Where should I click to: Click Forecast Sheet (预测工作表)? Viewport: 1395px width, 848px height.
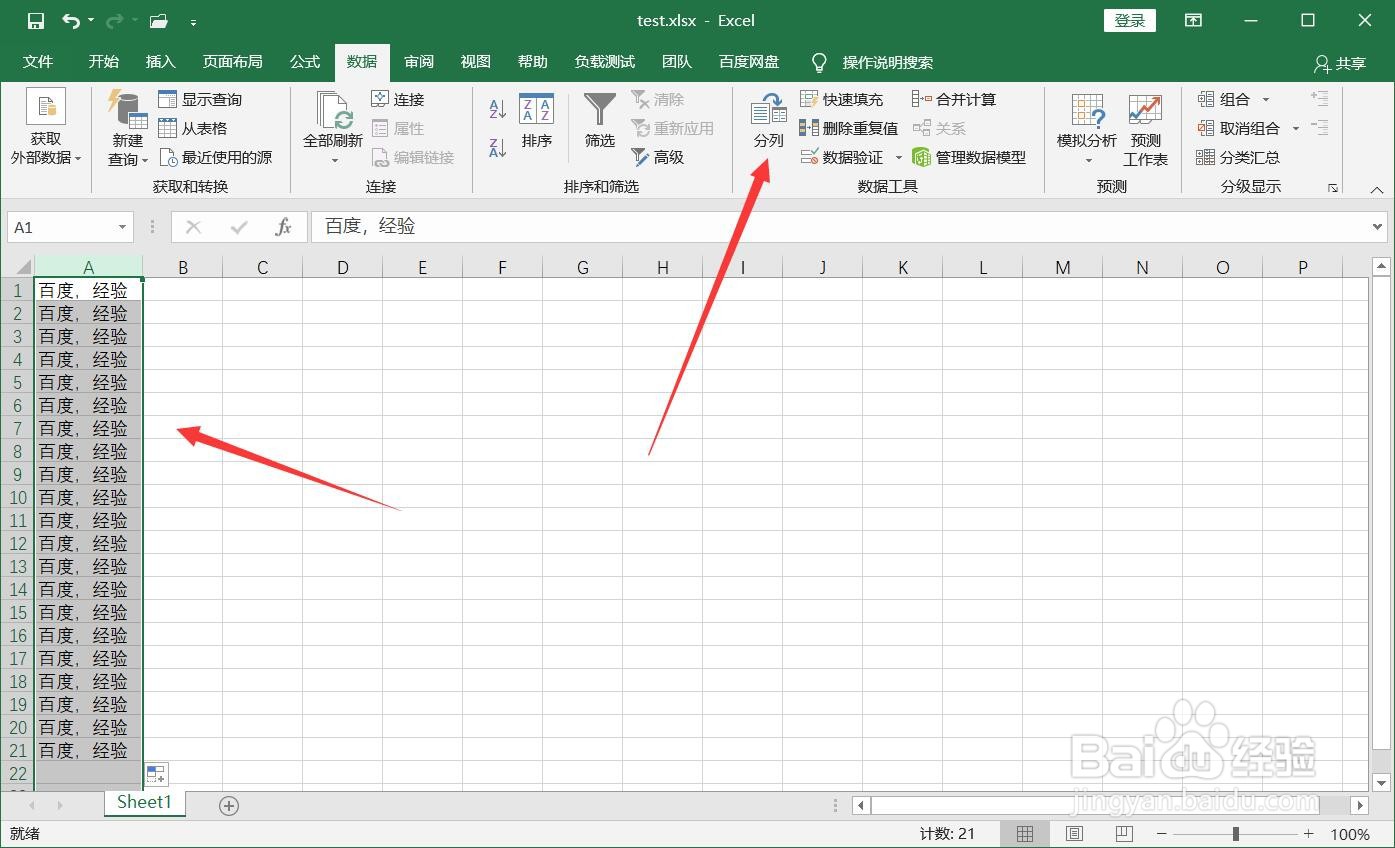coord(1145,129)
